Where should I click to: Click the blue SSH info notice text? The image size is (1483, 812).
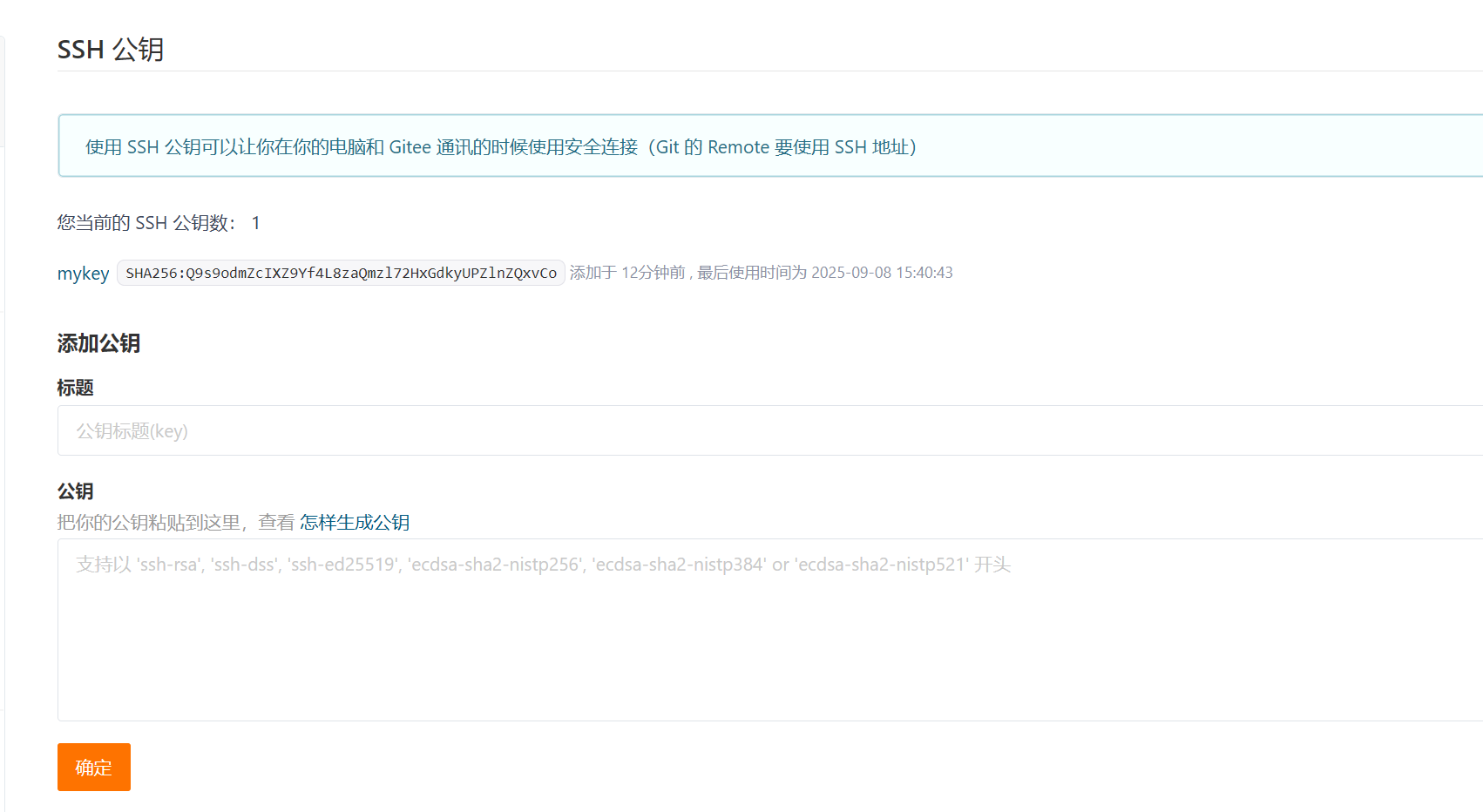click(x=501, y=147)
